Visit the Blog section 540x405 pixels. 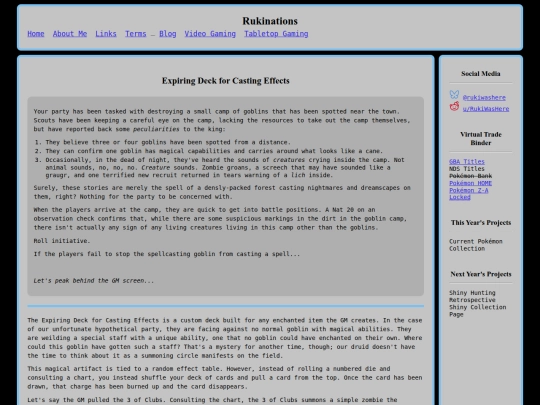tap(168, 34)
